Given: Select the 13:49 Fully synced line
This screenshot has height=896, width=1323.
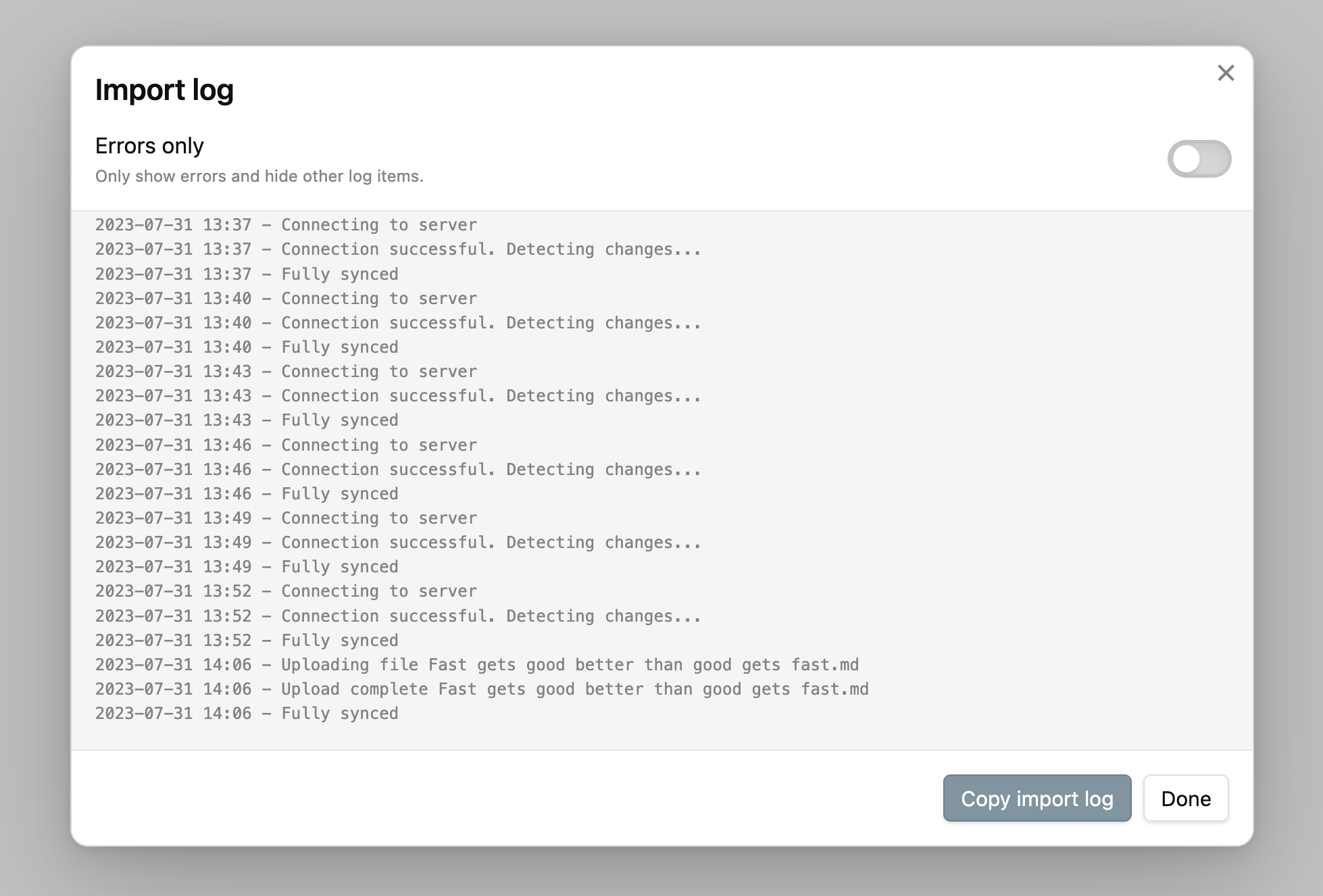Looking at the screenshot, I should pos(247,567).
